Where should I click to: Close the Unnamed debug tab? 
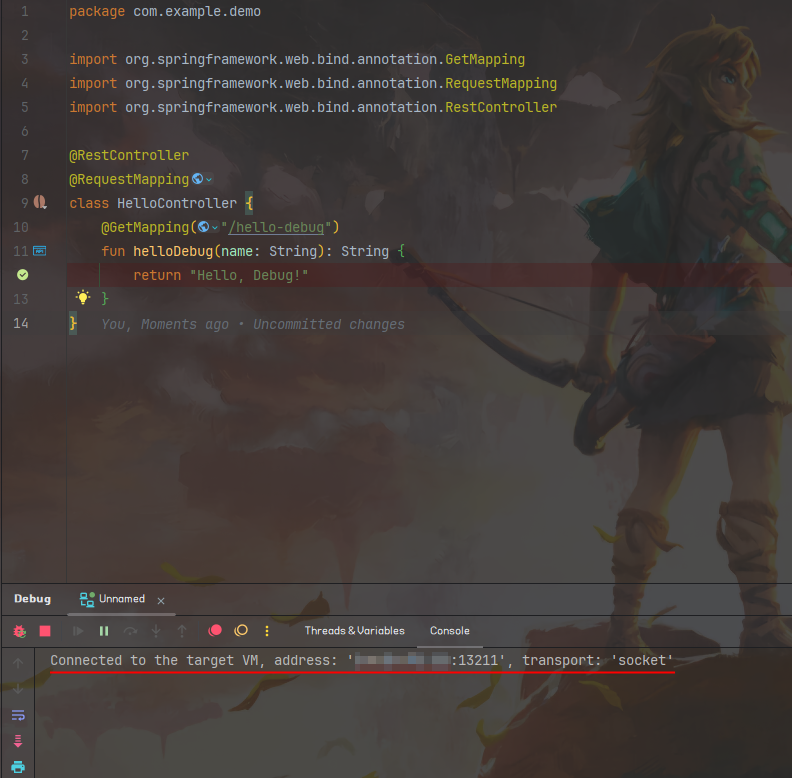click(x=161, y=601)
